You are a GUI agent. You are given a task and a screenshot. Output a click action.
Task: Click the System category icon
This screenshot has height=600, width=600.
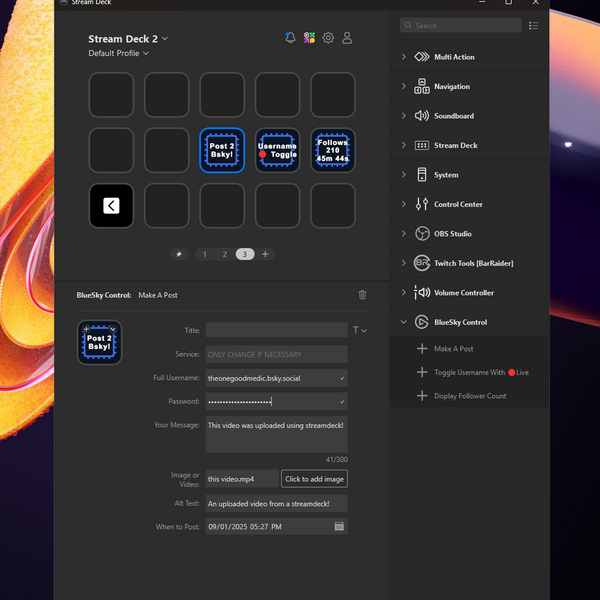click(422, 175)
